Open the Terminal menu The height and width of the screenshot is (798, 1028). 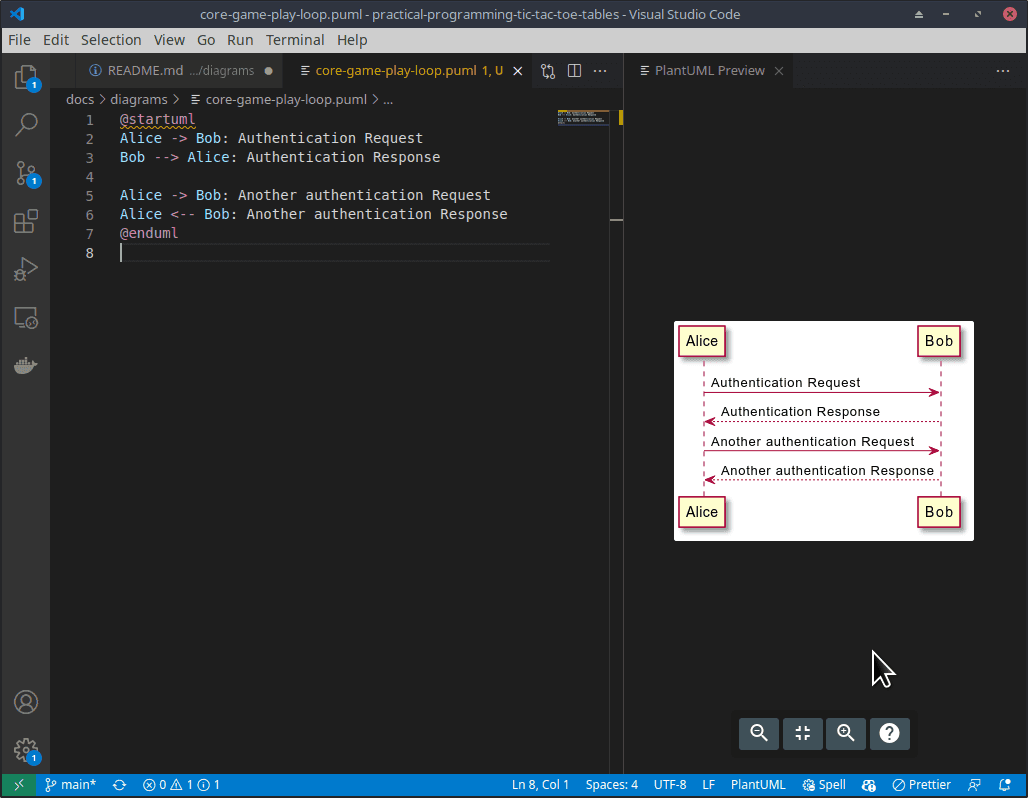[295, 40]
